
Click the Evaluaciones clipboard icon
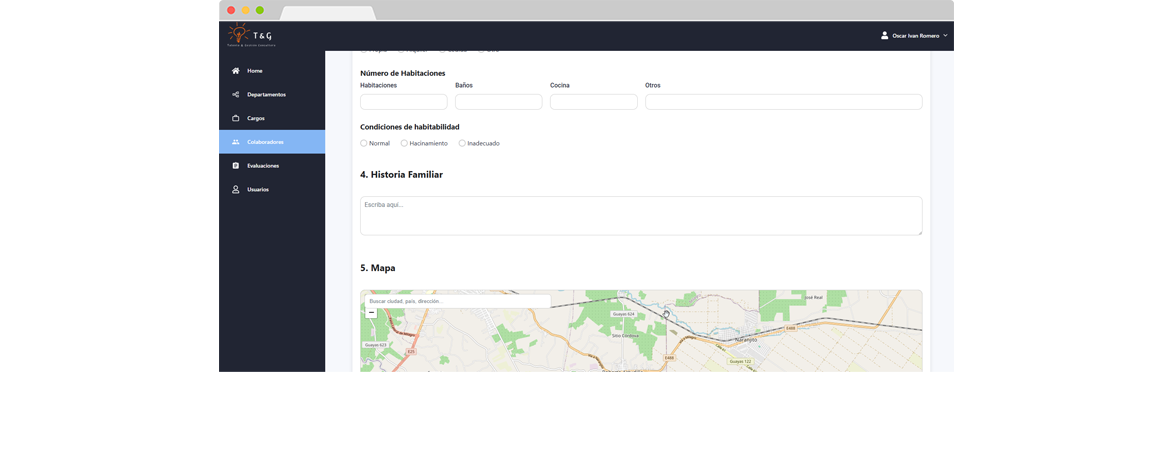click(236, 166)
